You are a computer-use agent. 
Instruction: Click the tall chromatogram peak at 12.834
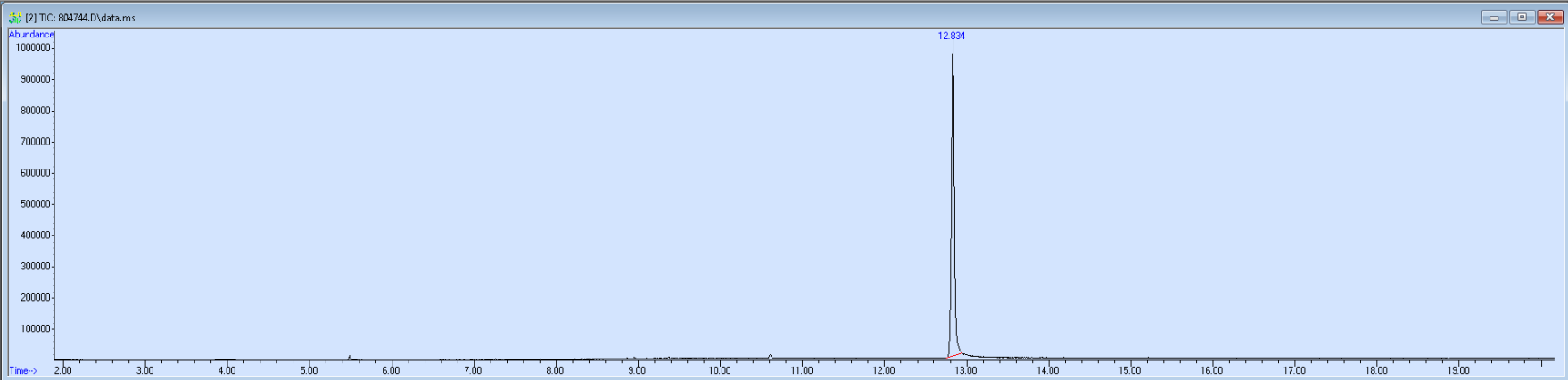pos(953,196)
